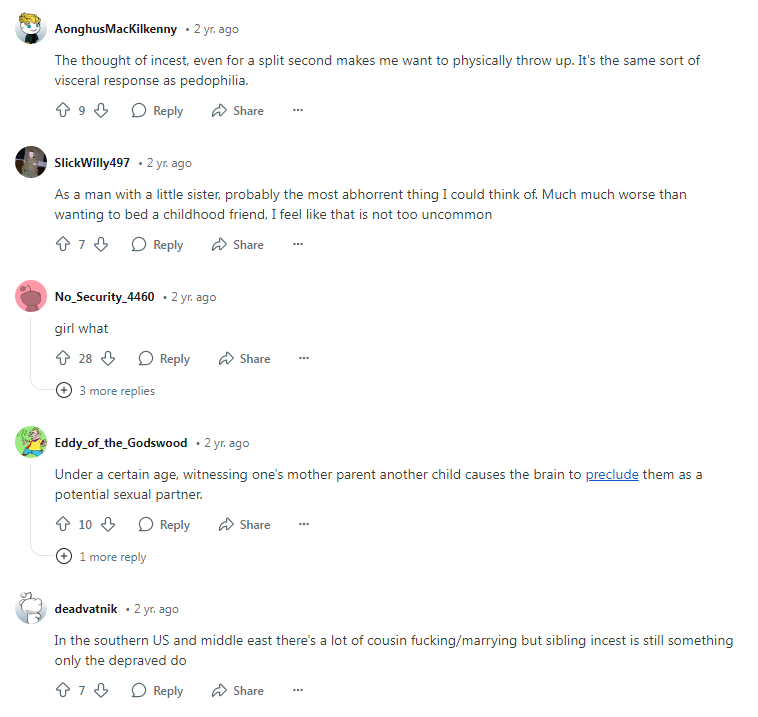Screen dimensions: 758x717
Task: Open more options on deadvatnik's comment
Action: tap(297, 691)
